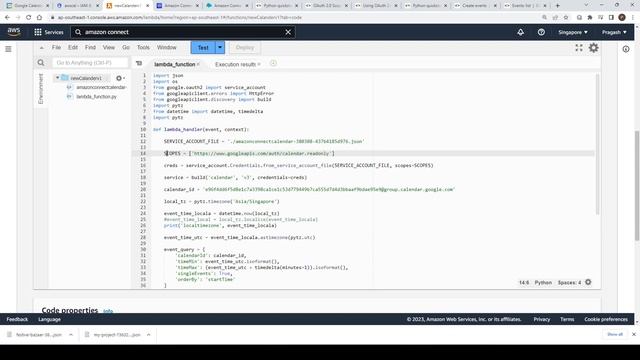
Task: Open the Feedback link in footer
Action: (x=17, y=319)
